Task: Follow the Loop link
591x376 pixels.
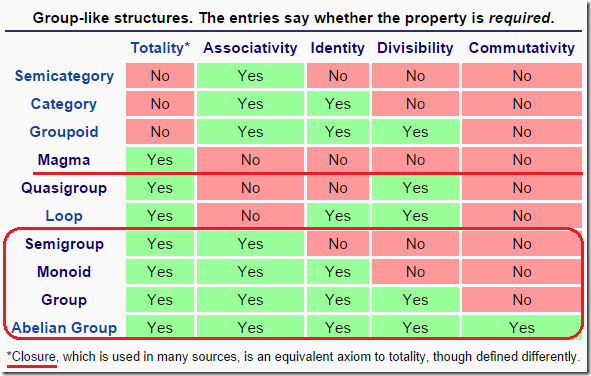Action: pos(64,216)
